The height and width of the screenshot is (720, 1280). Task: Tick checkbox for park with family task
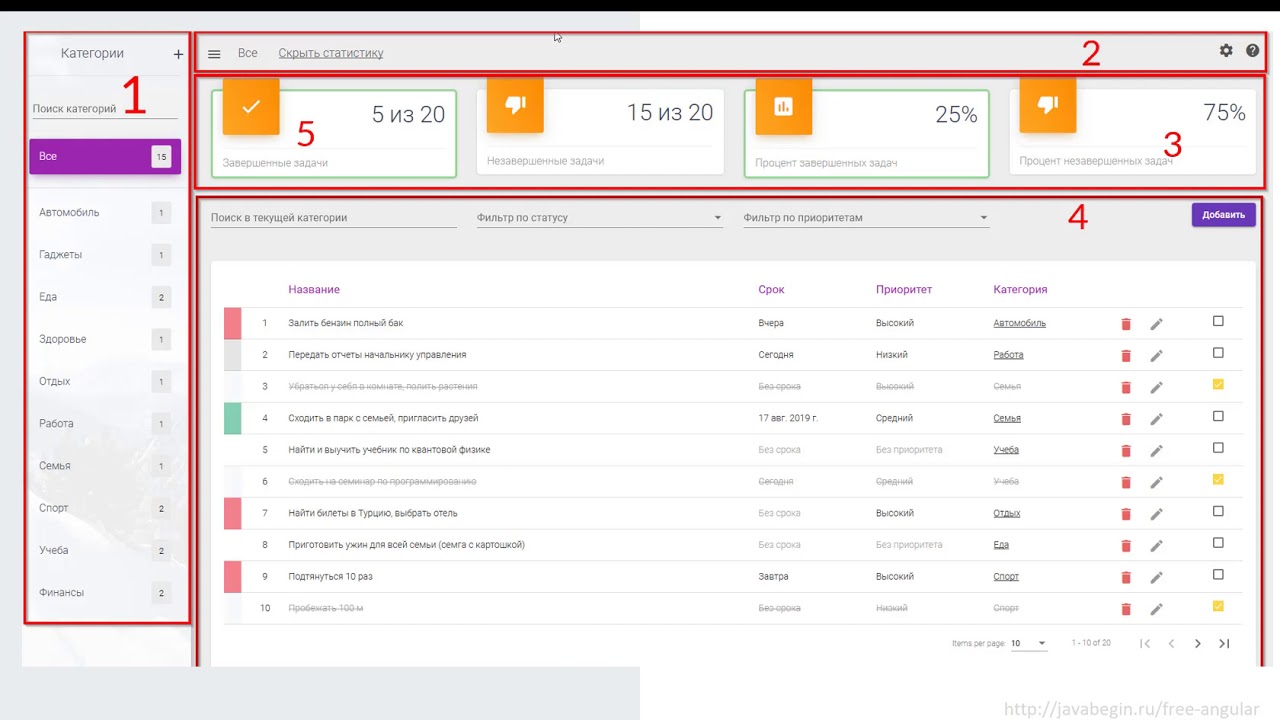(x=1218, y=416)
